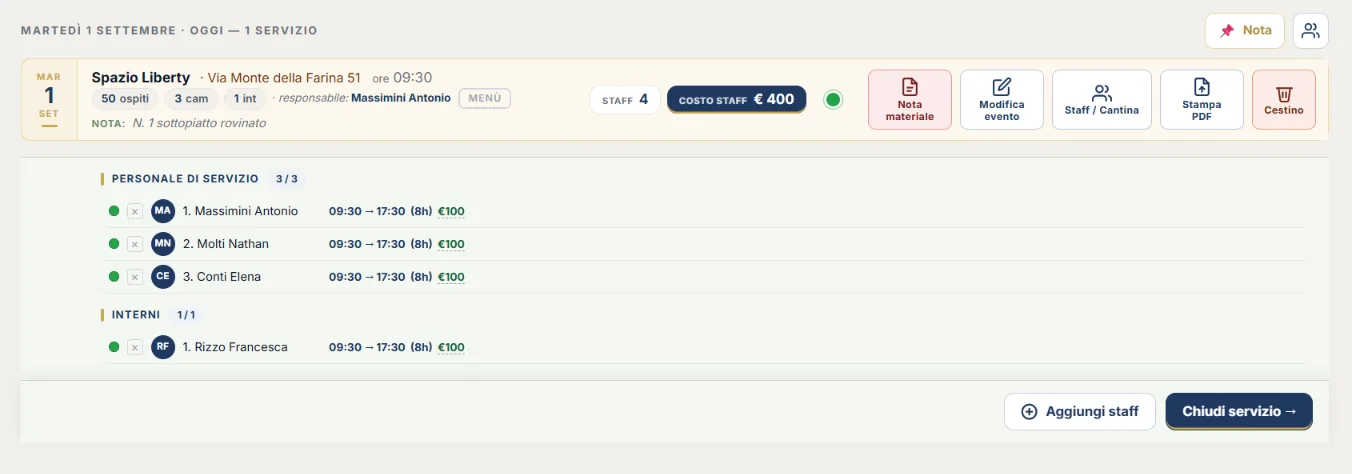
Task: Click shift time 09:30 → 17:30 for Conti Elena
Action: point(367,277)
